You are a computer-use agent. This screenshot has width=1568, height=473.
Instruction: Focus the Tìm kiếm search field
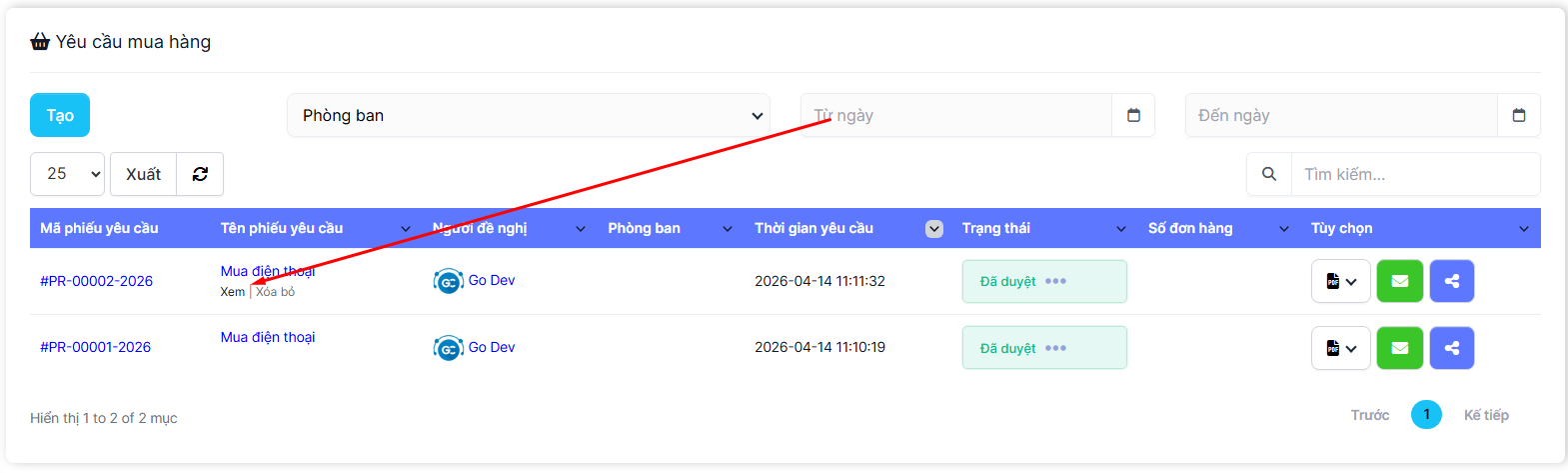tap(1414, 174)
